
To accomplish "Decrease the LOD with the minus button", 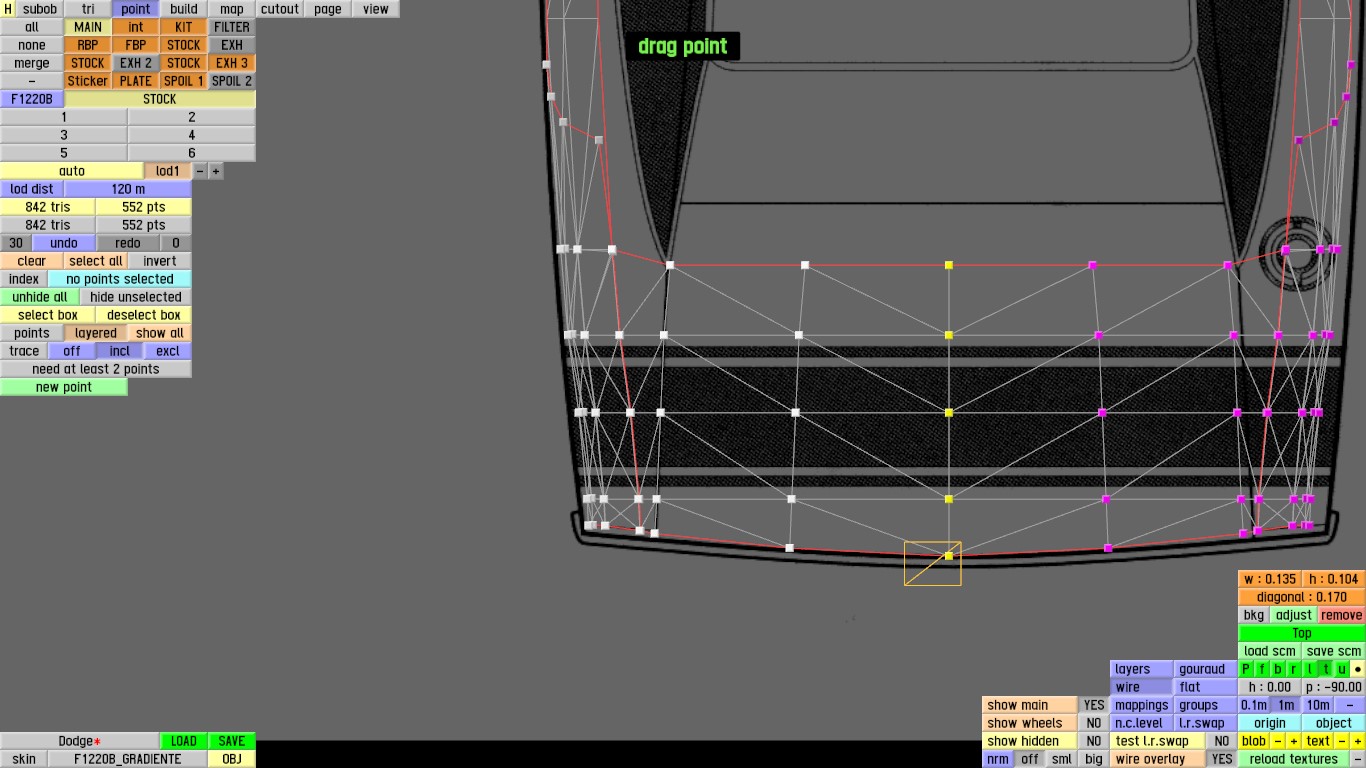I will (x=200, y=171).
